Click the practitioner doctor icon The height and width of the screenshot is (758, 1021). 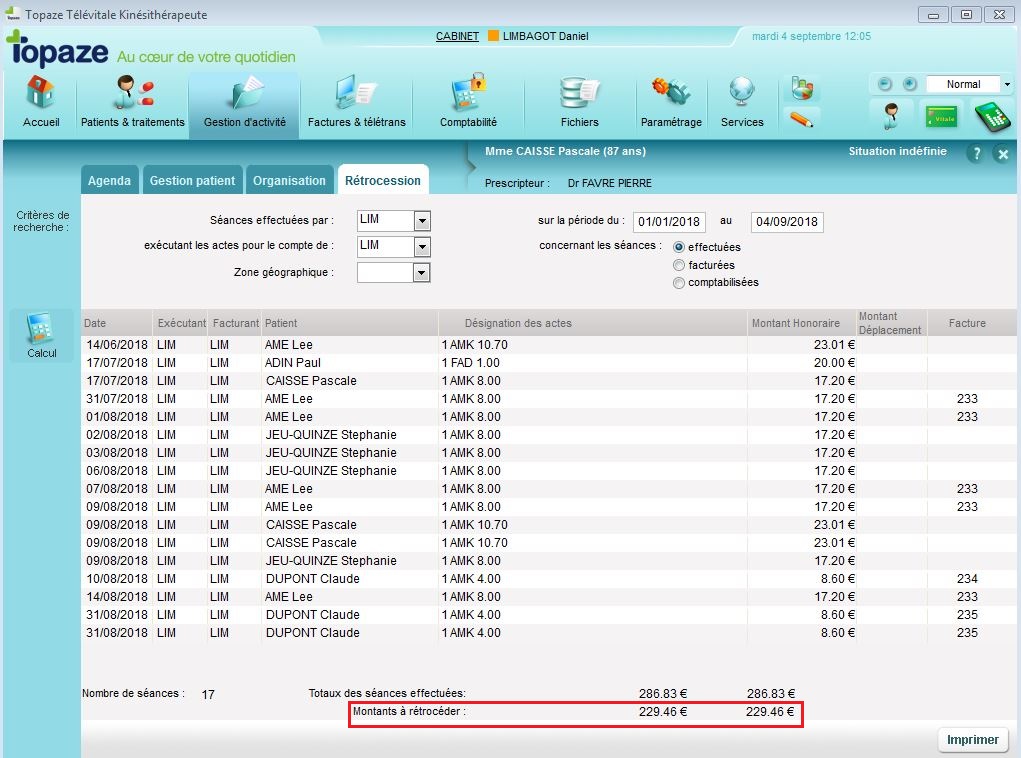pyautogui.click(x=891, y=117)
